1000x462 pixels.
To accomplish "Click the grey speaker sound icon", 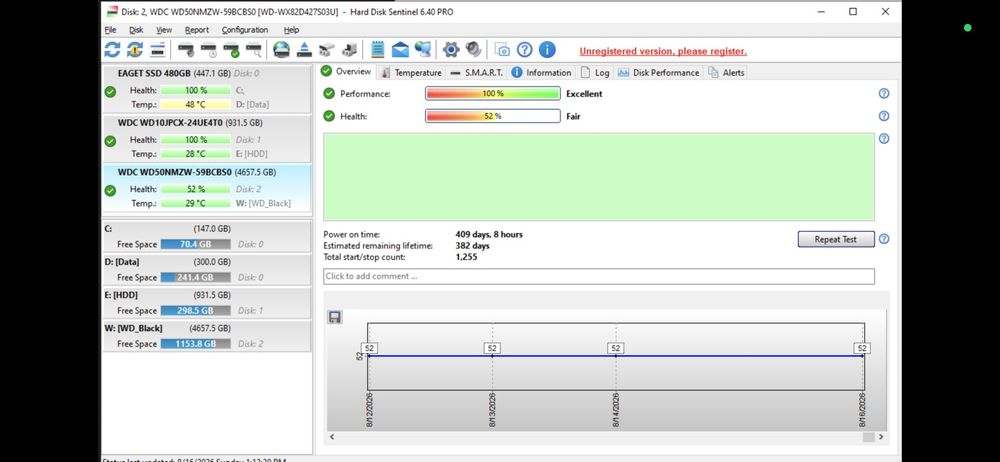I will tap(473, 50).
